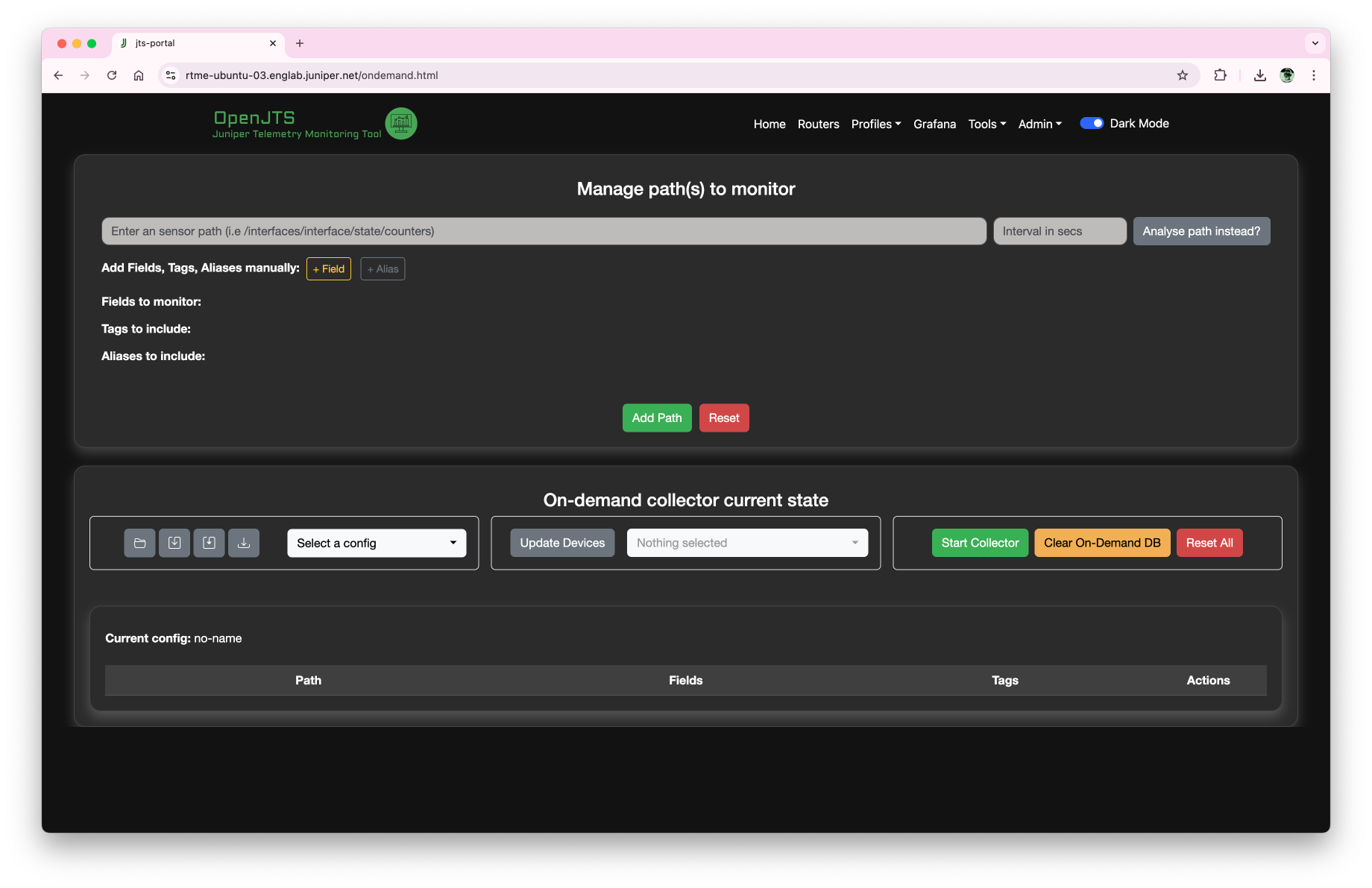The height and width of the screenshot is (888, 1372).
Task: Expand the Profiles dropdown menu
Action: [875, 124]
